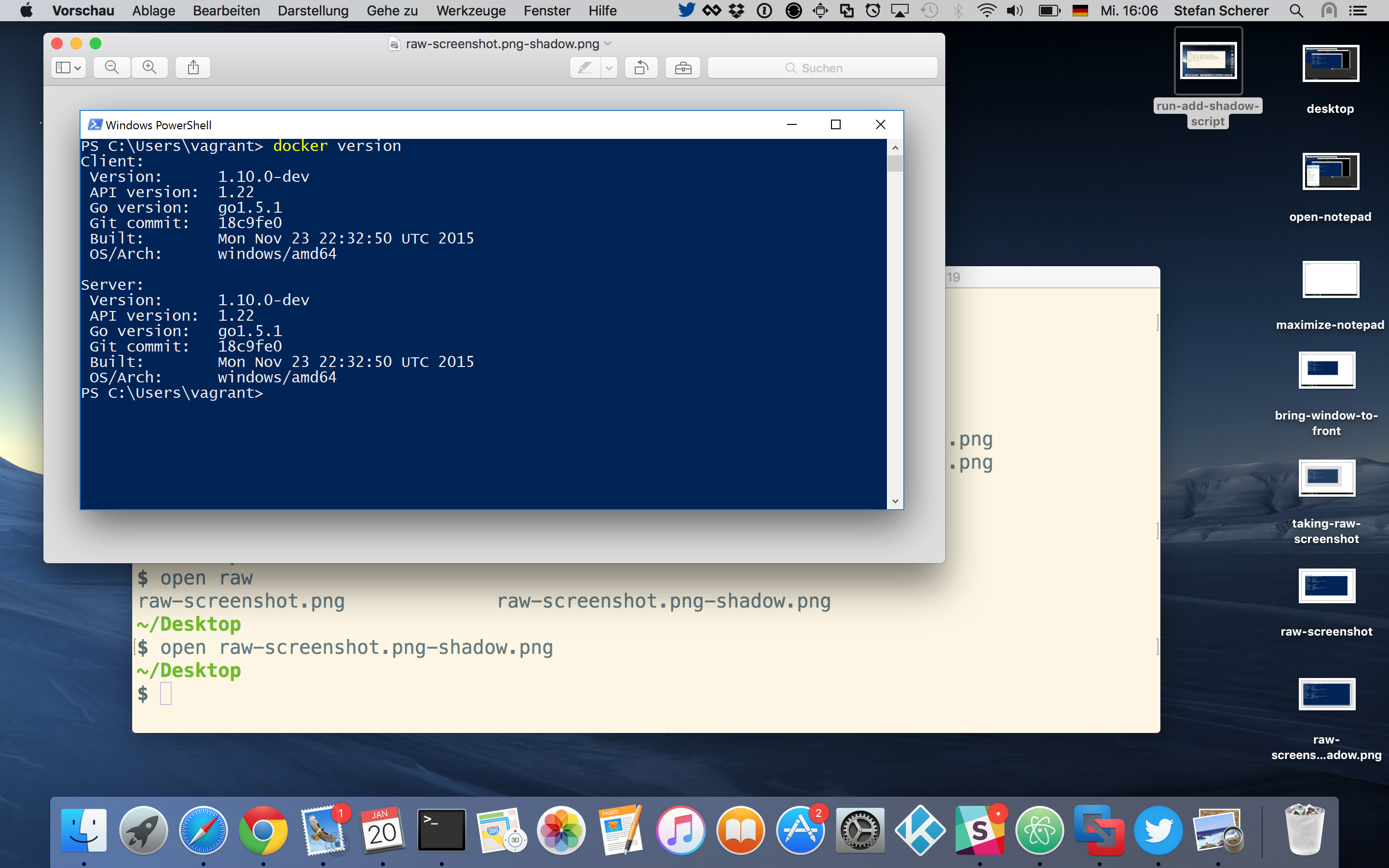Click the Twitter bird icon in the menu bar
Viewport: 1389px width, 868px height.
click(x=686, y=10)
